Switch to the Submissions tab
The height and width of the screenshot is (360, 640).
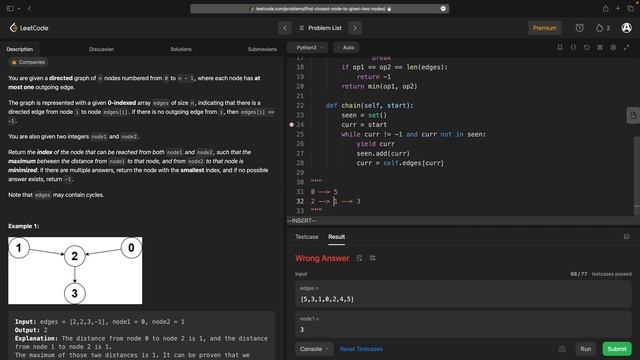tap(262, 49)
